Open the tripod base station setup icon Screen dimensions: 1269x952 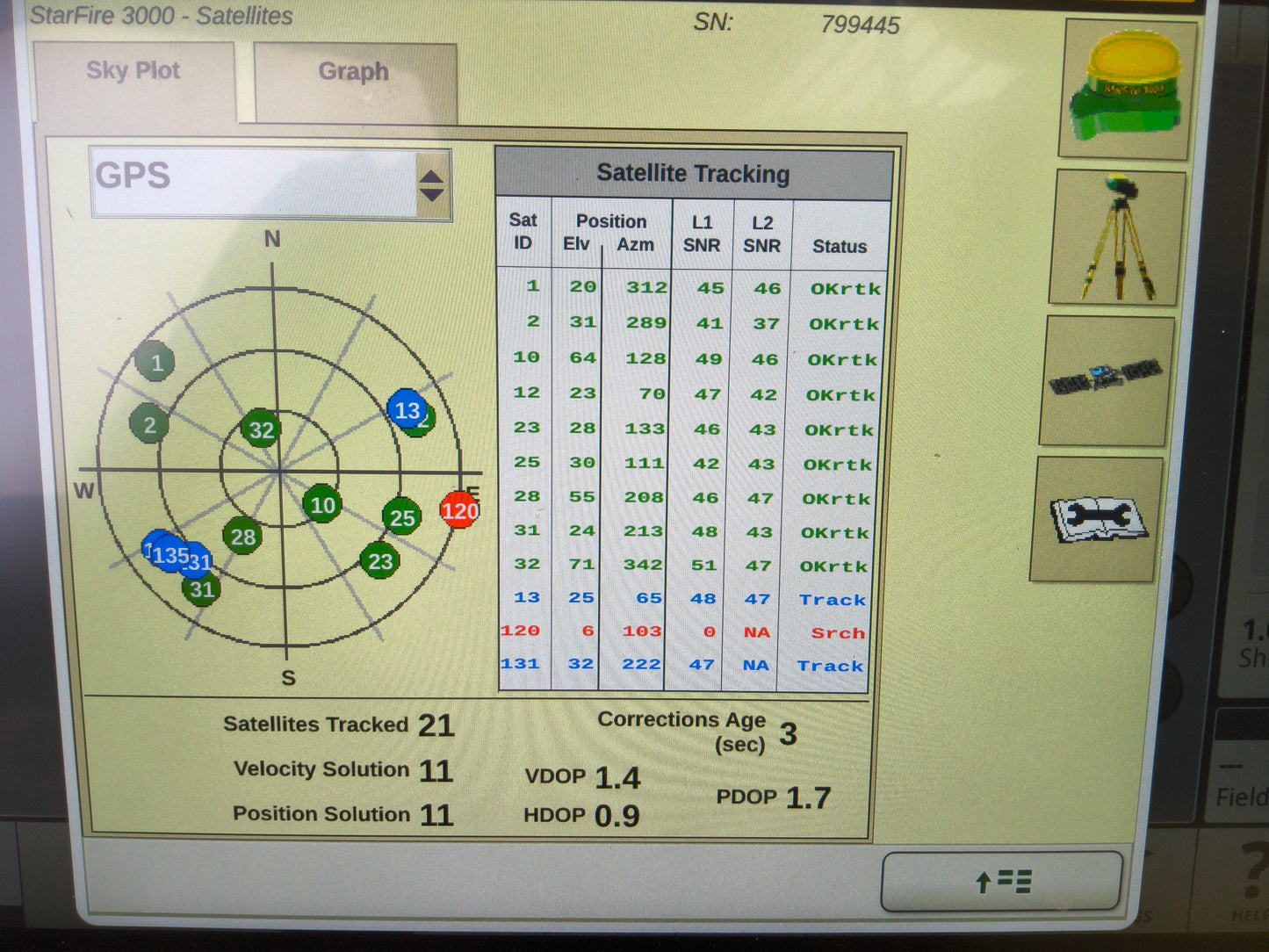tap(1118, 239)
